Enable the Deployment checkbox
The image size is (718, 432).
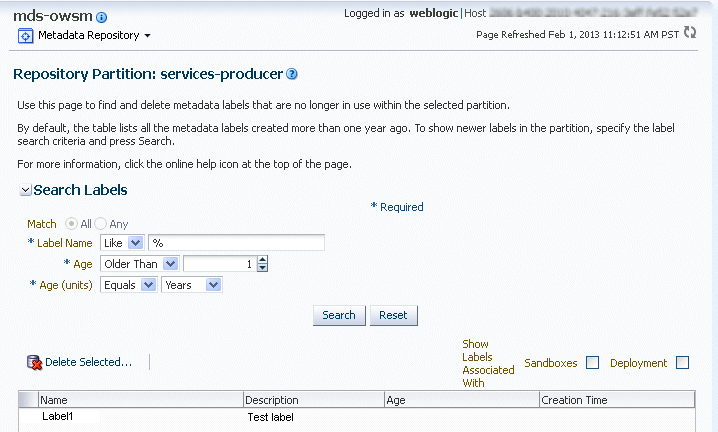click(x=682, y=363)
